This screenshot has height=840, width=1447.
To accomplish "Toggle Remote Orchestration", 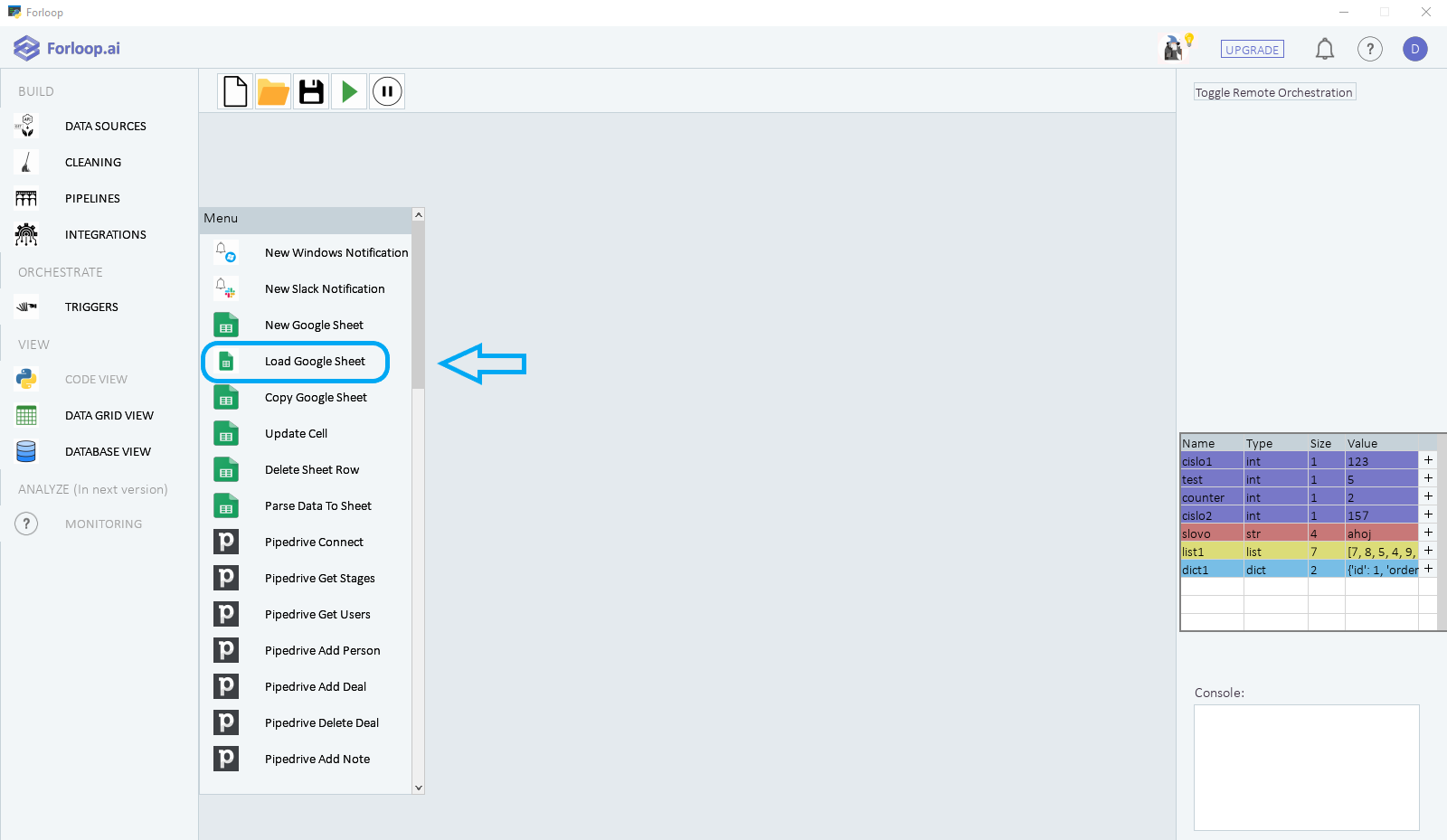I will coord(1274,92).
